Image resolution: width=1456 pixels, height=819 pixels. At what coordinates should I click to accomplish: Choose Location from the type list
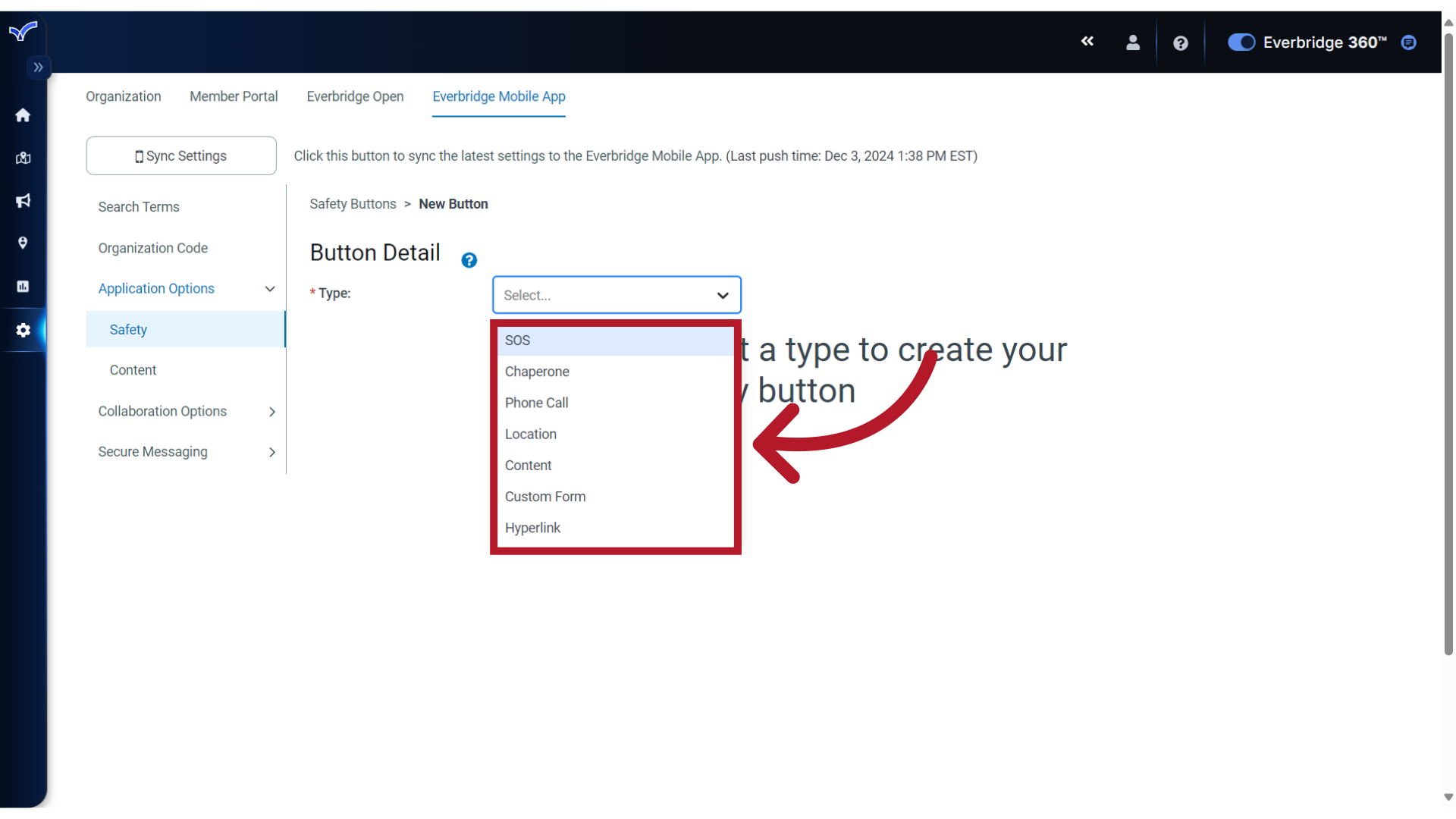point(616,434)
